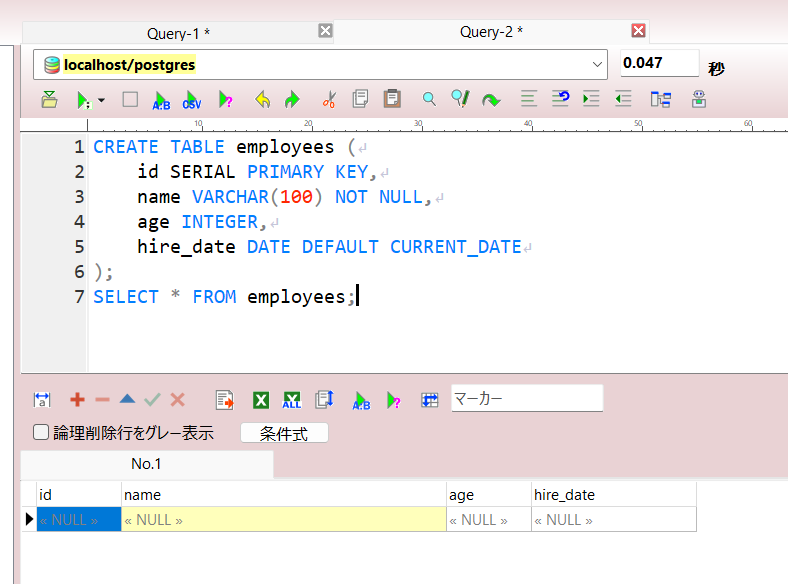Click the scissors cut icon

tap(328, 100)
